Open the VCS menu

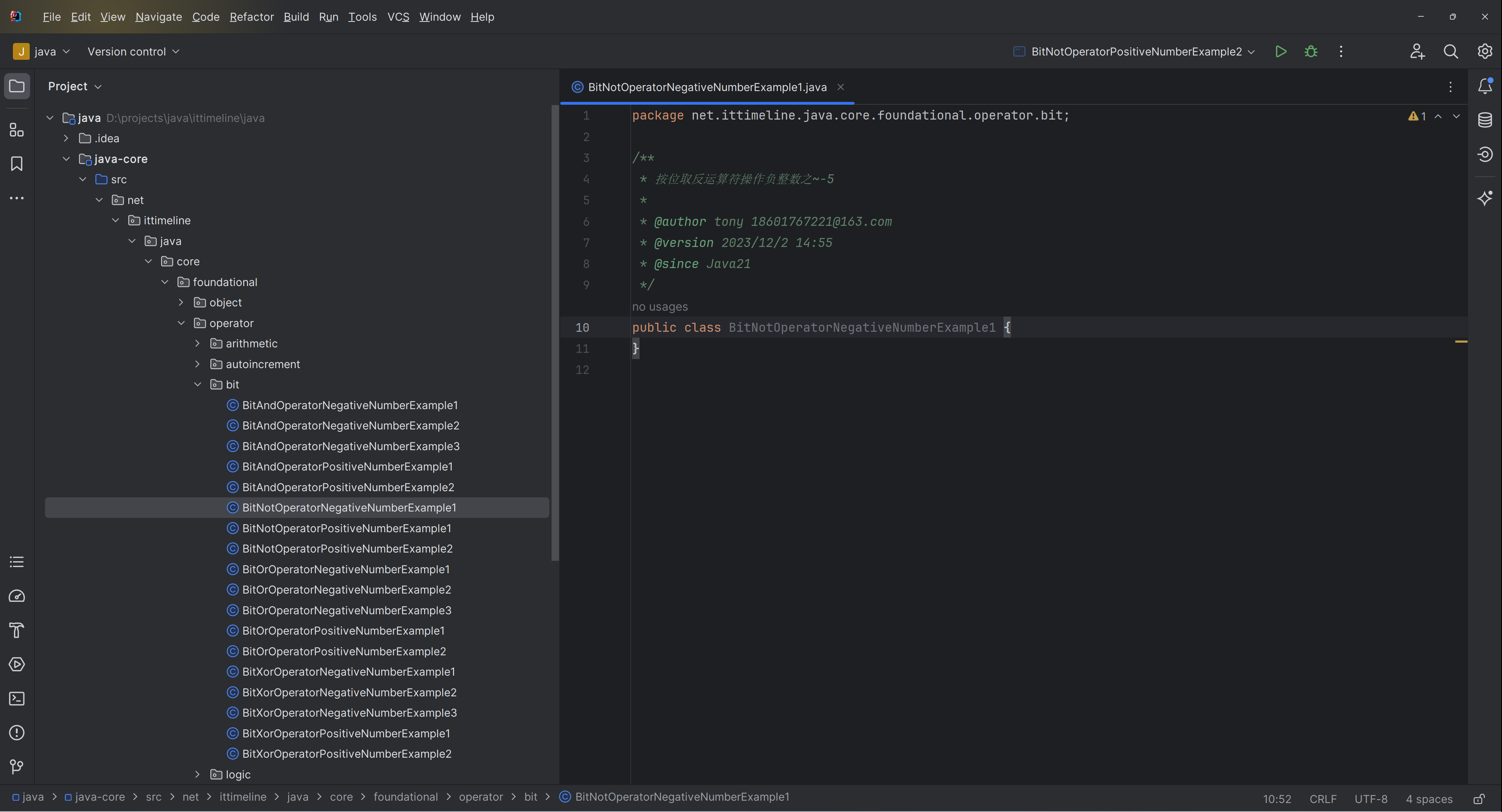(398, 17)
